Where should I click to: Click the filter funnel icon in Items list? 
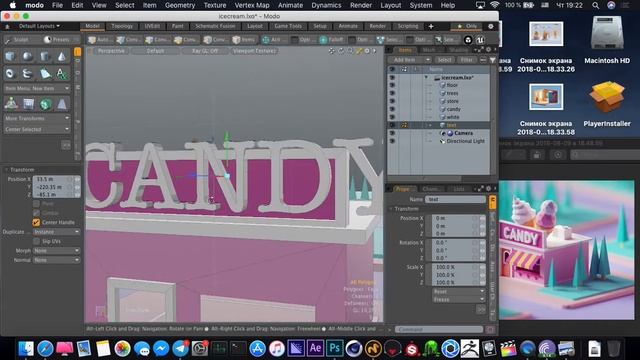493,60
